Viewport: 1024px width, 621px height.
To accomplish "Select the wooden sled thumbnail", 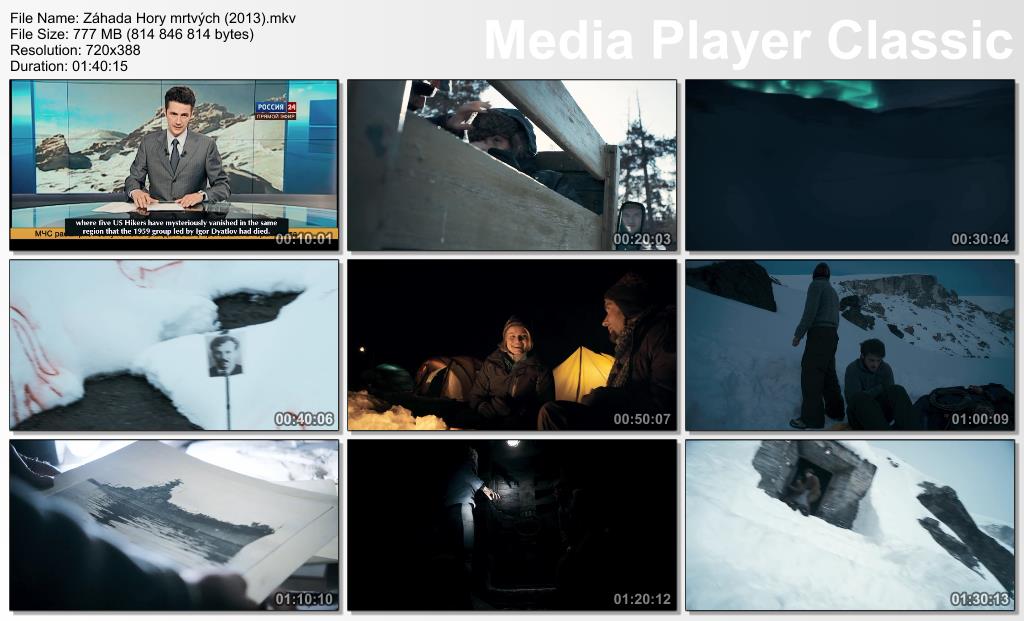I will (511, 165).
